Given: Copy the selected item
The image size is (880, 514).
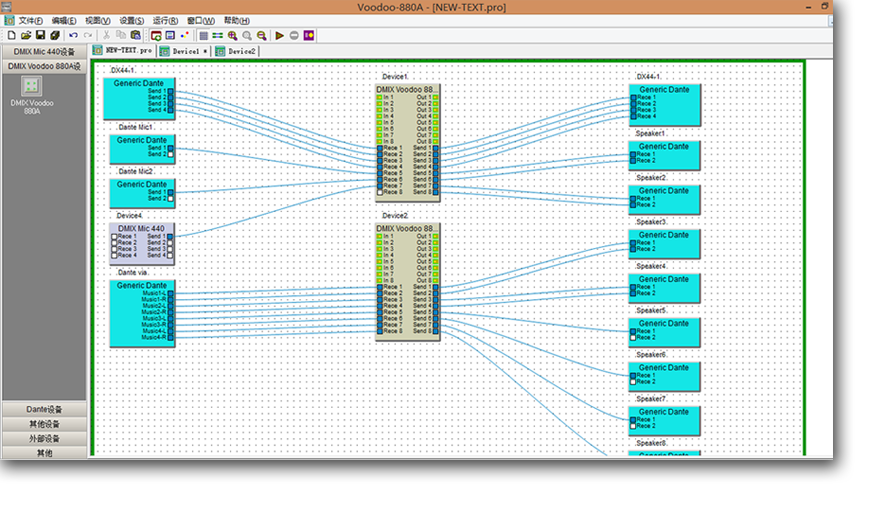Looking at the screenshot, I should coord(121,35).
